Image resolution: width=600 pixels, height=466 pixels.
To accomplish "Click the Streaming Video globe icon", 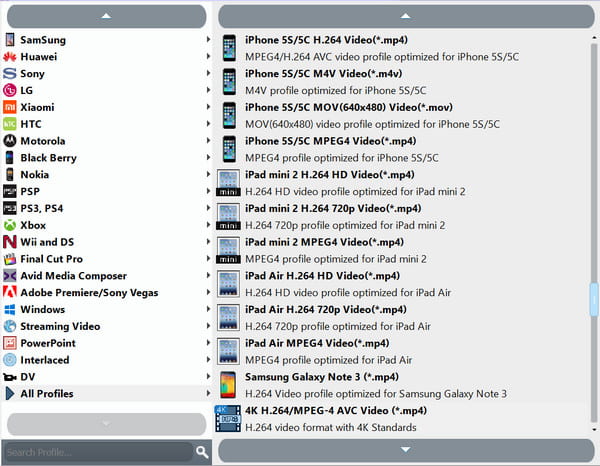I will [10, 326].
